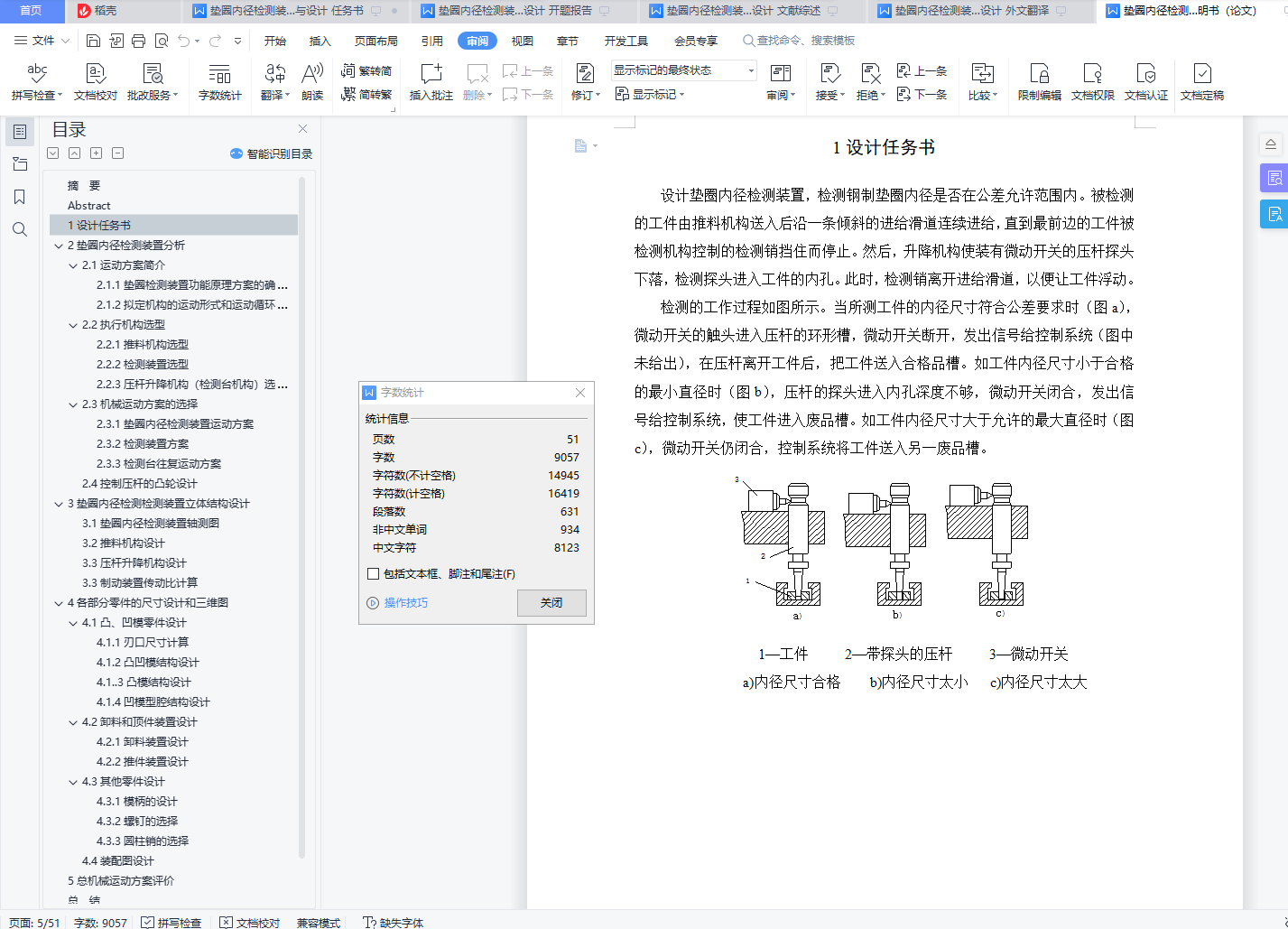Click the first purple right-sidebar tool icon
Viewport: 1288px width, 929px height.
point(1274,178)
